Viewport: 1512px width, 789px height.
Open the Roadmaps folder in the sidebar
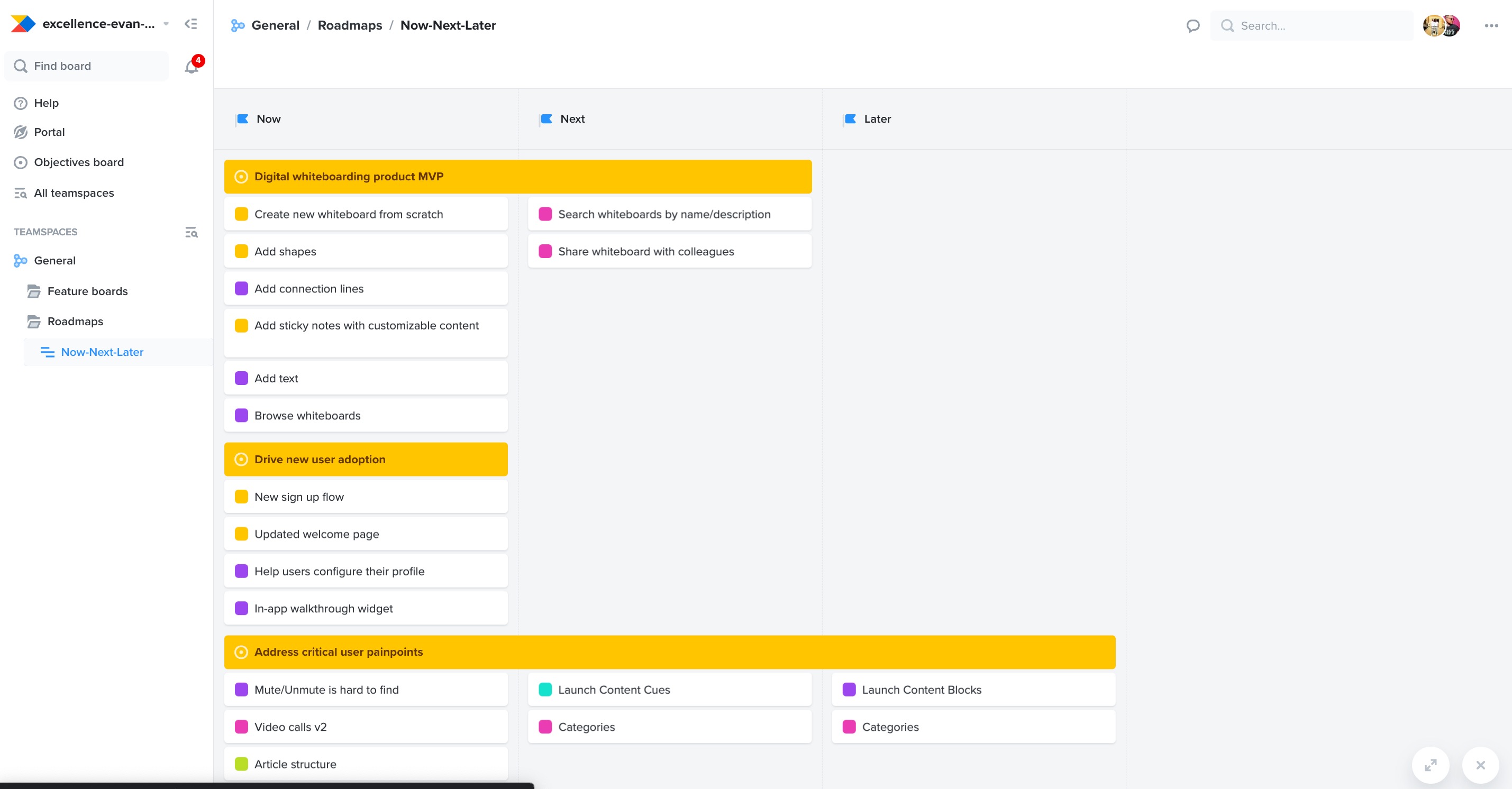75,322
